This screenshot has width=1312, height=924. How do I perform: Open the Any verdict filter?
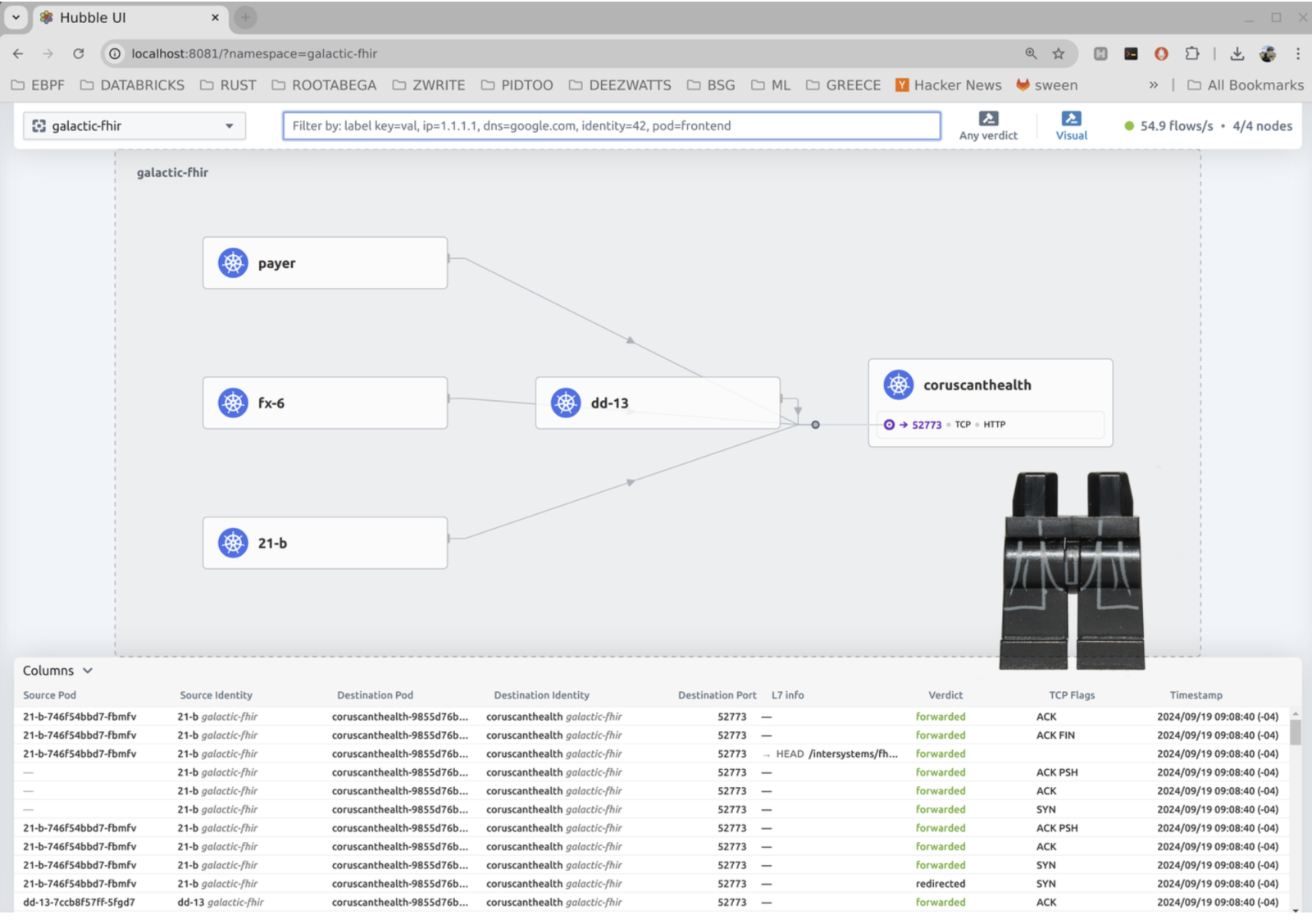click(988, 125)
